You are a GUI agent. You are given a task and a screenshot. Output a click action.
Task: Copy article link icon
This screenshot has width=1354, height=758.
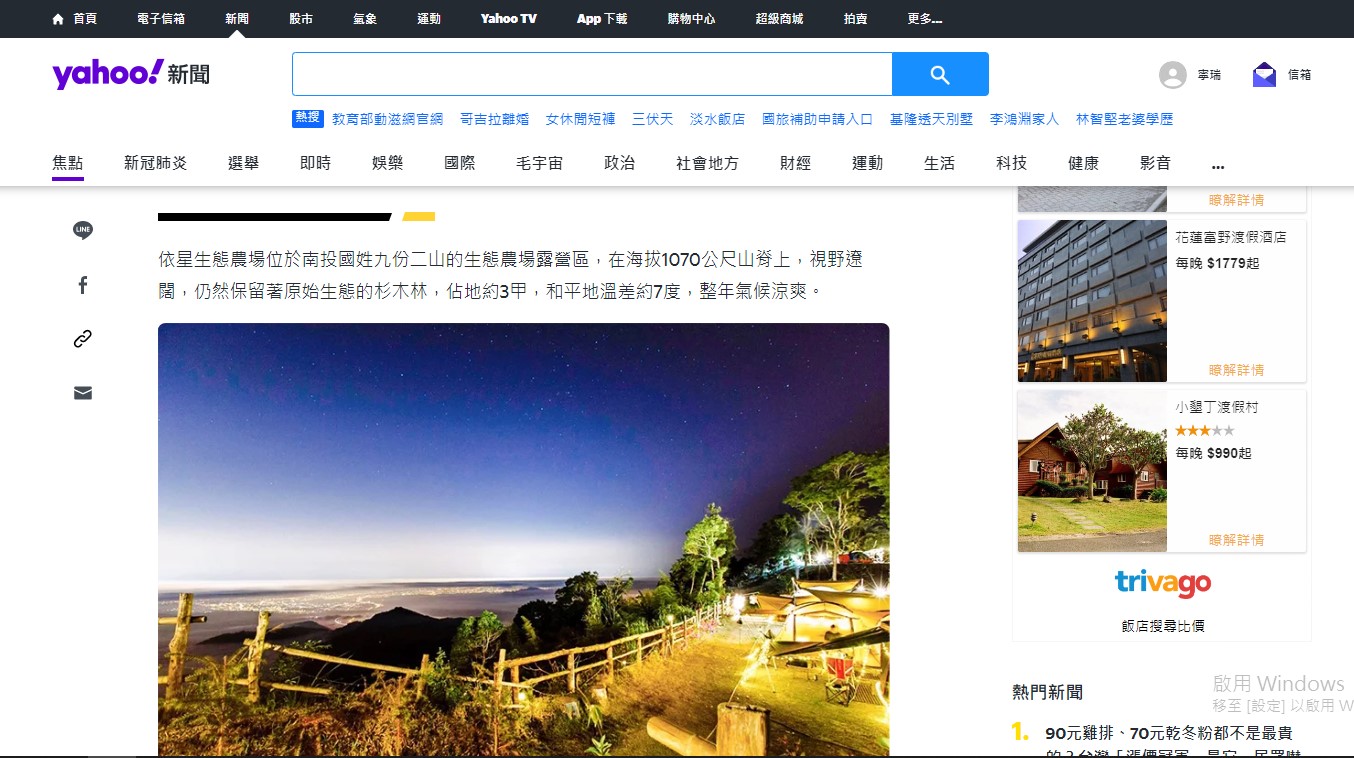point(83,339)
